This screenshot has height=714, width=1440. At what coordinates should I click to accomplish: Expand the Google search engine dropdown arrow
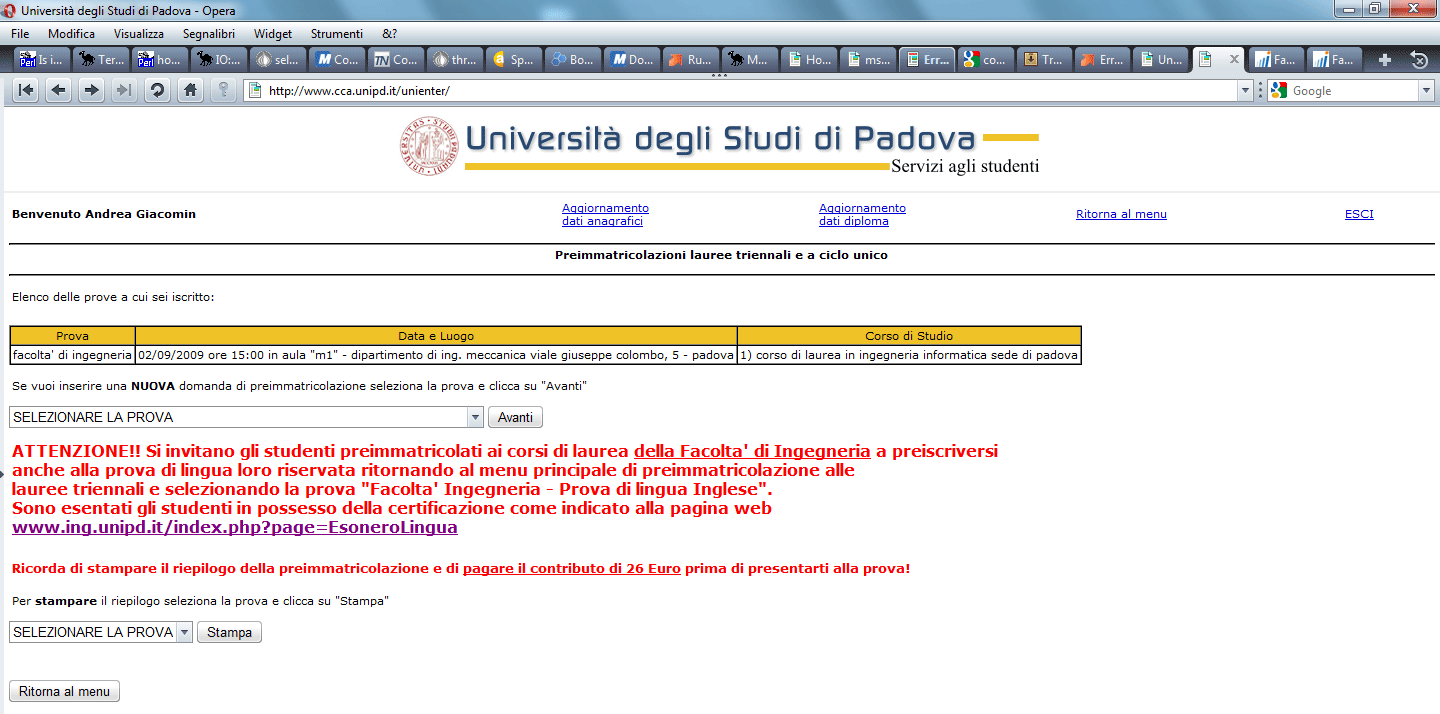click(1426, 90)
